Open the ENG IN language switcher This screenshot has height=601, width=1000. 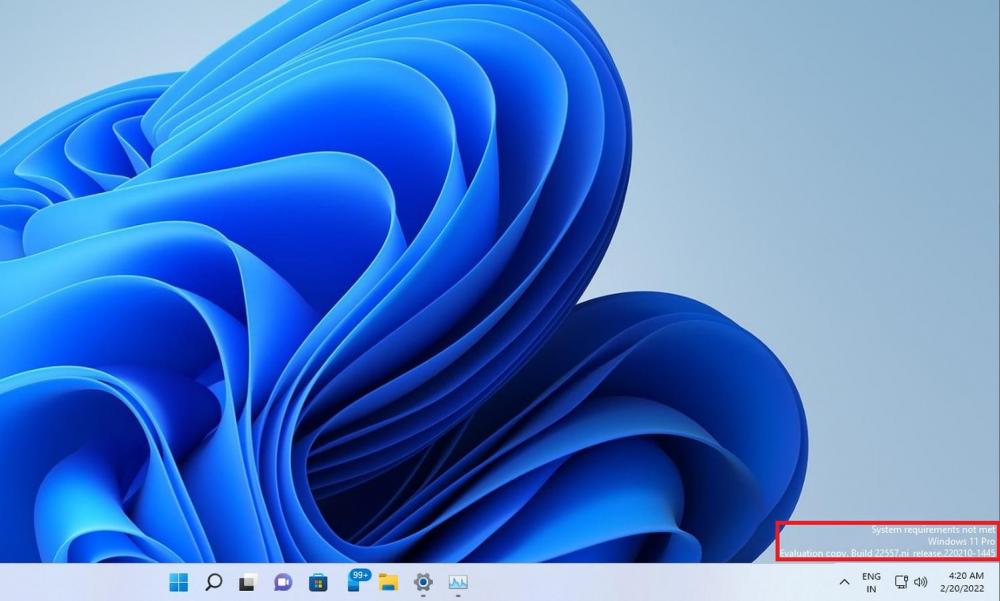pyautogui.click(x=871, y=582)
